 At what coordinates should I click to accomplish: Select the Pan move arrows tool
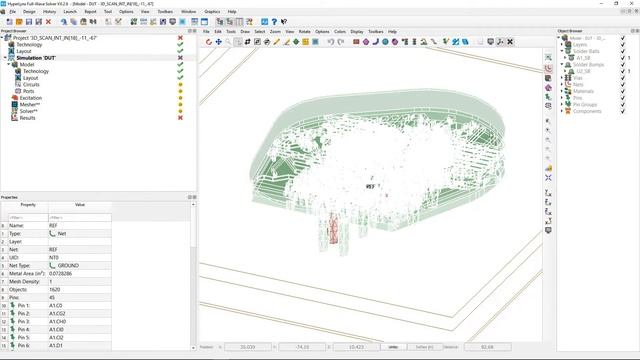[218, 42]
